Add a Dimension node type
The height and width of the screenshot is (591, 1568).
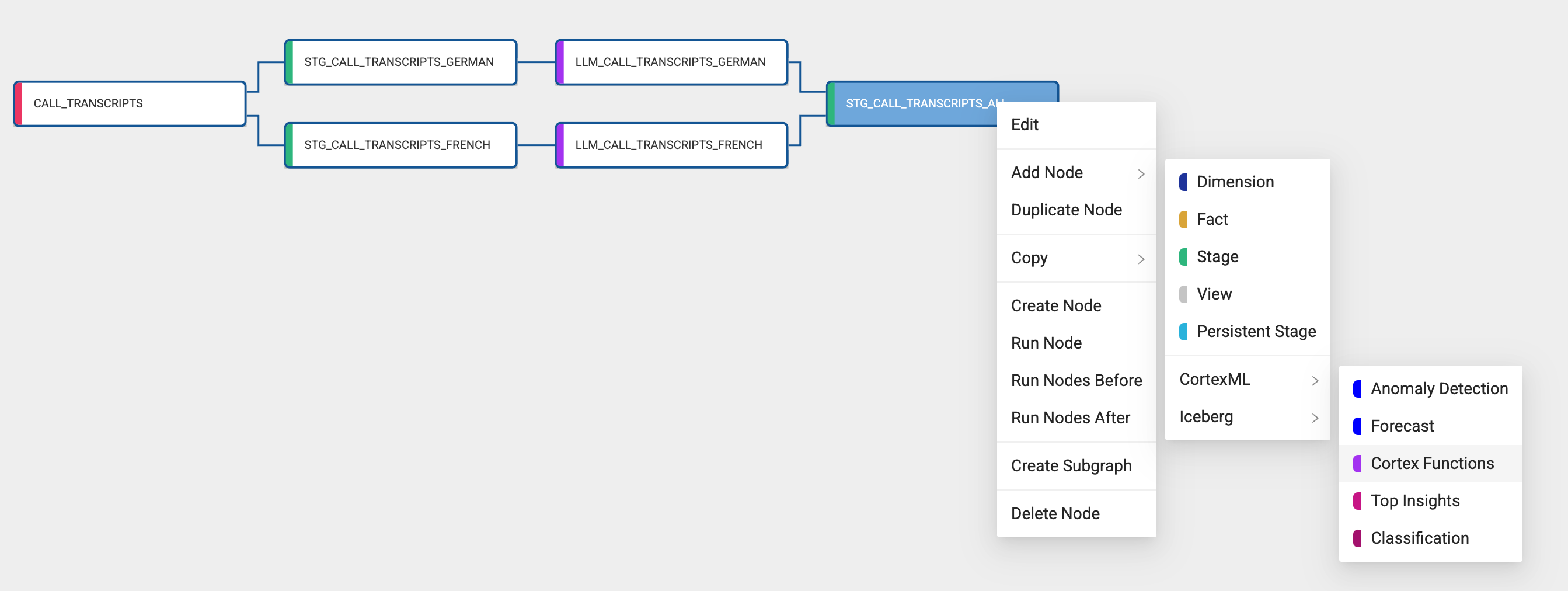coord(1247,182)
